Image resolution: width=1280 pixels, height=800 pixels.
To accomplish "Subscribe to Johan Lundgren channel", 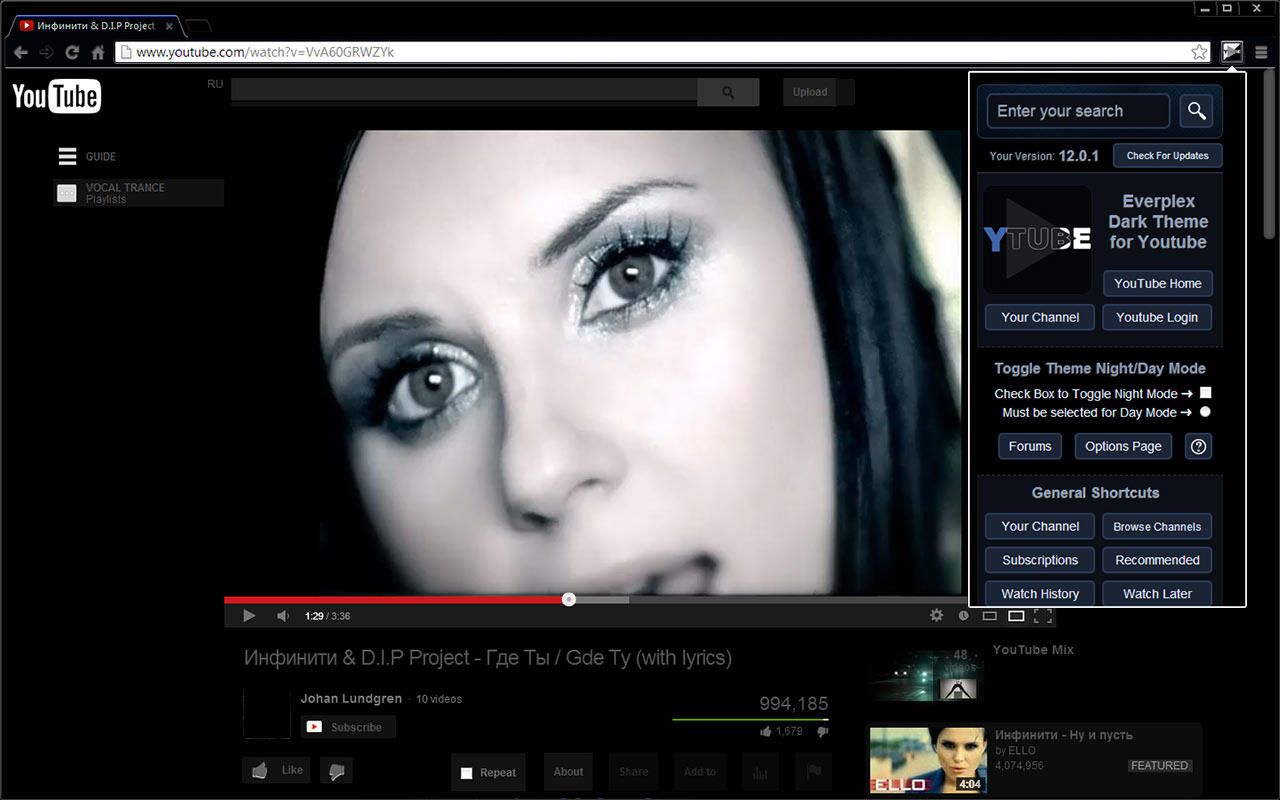I will point(348,727).
